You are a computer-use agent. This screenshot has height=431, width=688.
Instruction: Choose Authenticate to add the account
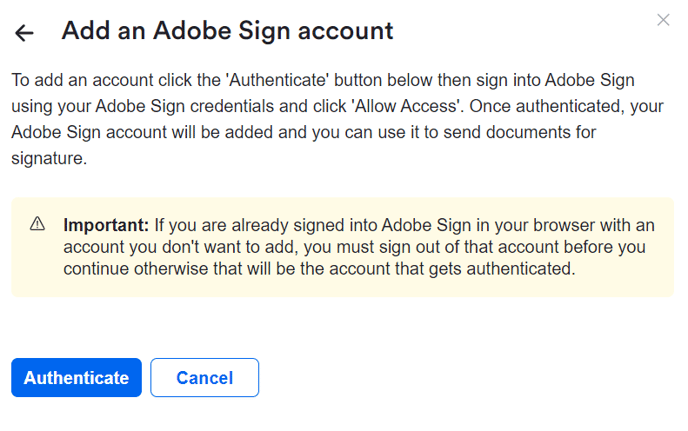[76, 378]
